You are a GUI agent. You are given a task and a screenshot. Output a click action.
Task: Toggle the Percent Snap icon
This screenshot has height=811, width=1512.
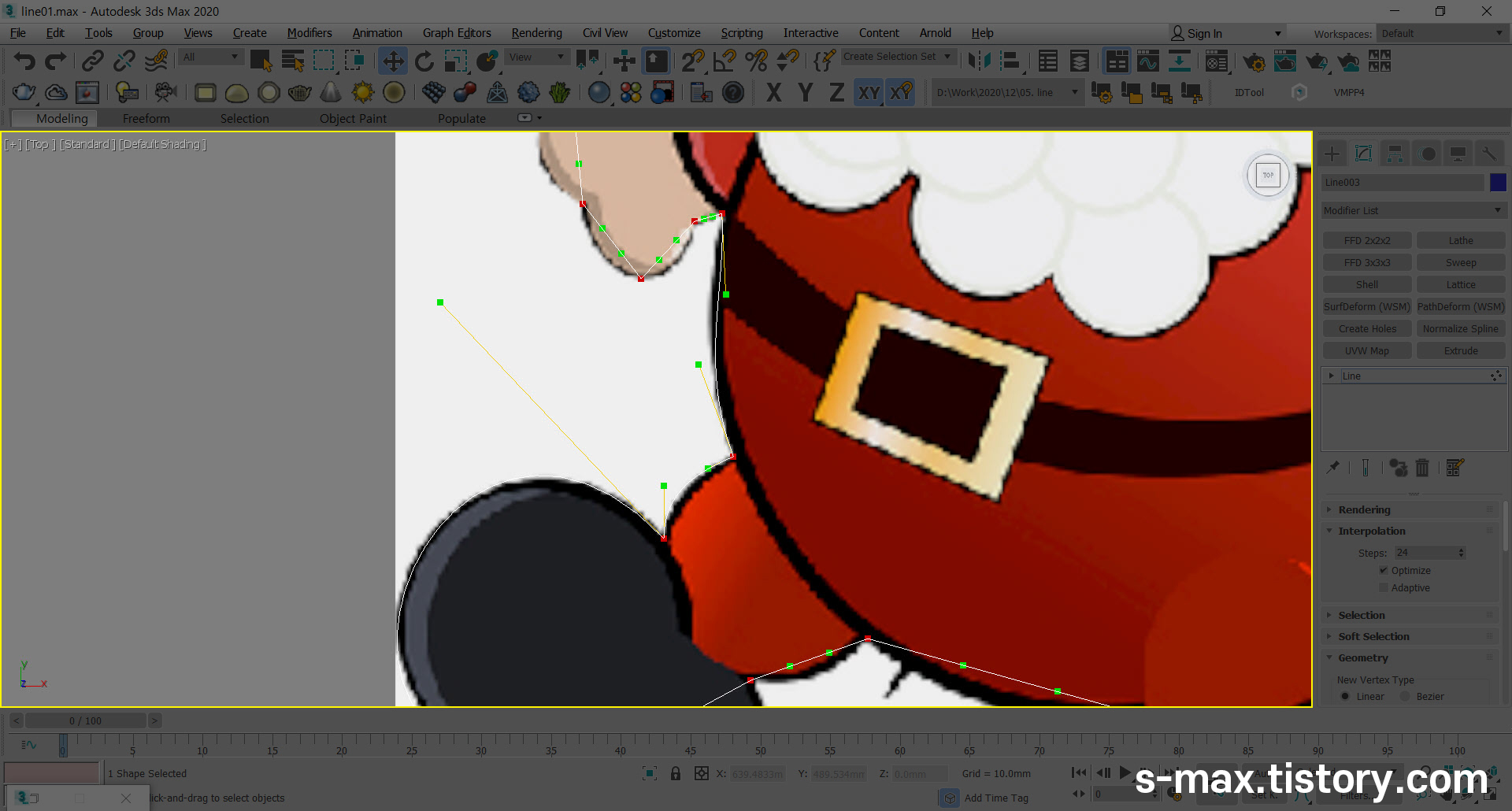point(756,61)
